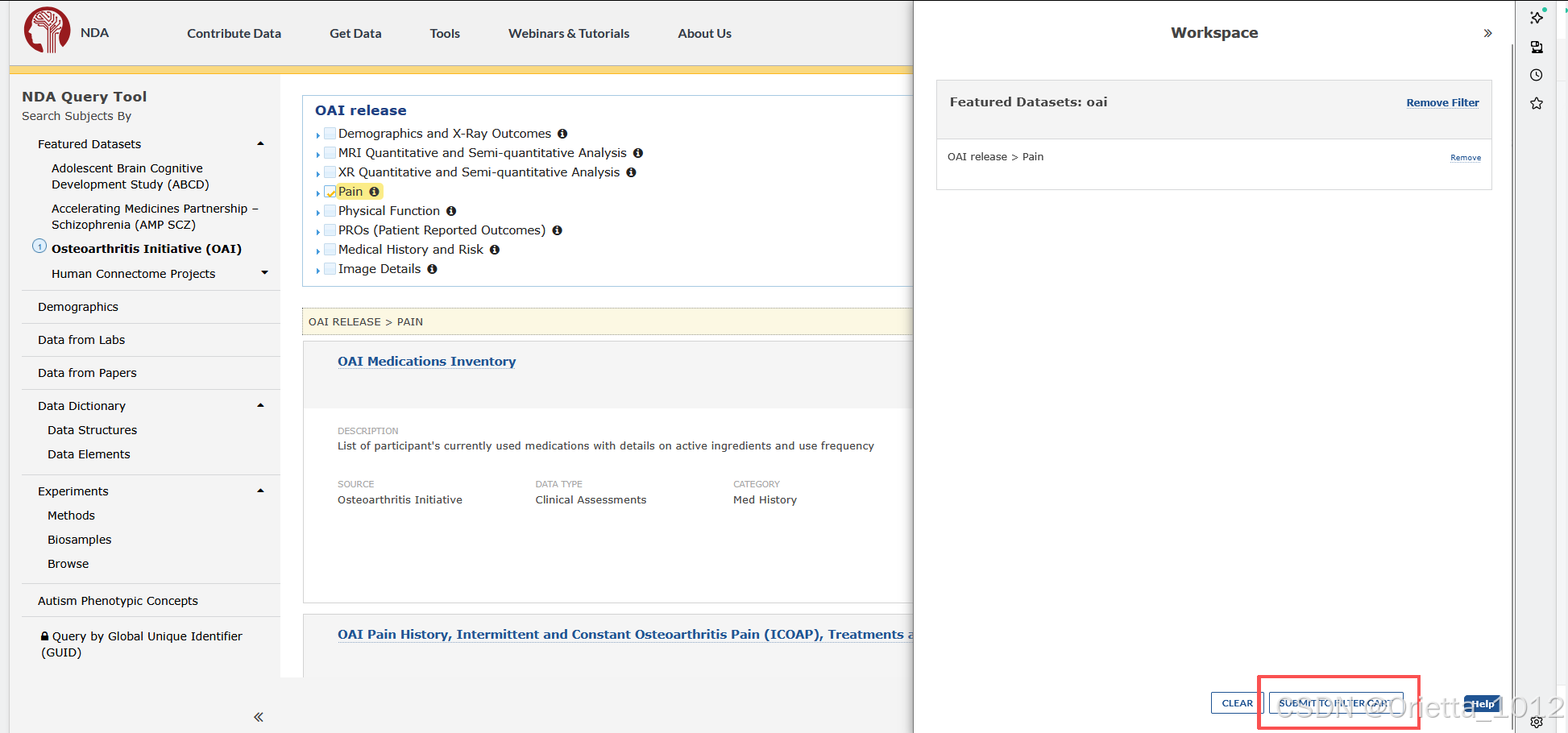
Task: Show info for Demographics and X-Ray Outcomes
Action: click(562, 134)
